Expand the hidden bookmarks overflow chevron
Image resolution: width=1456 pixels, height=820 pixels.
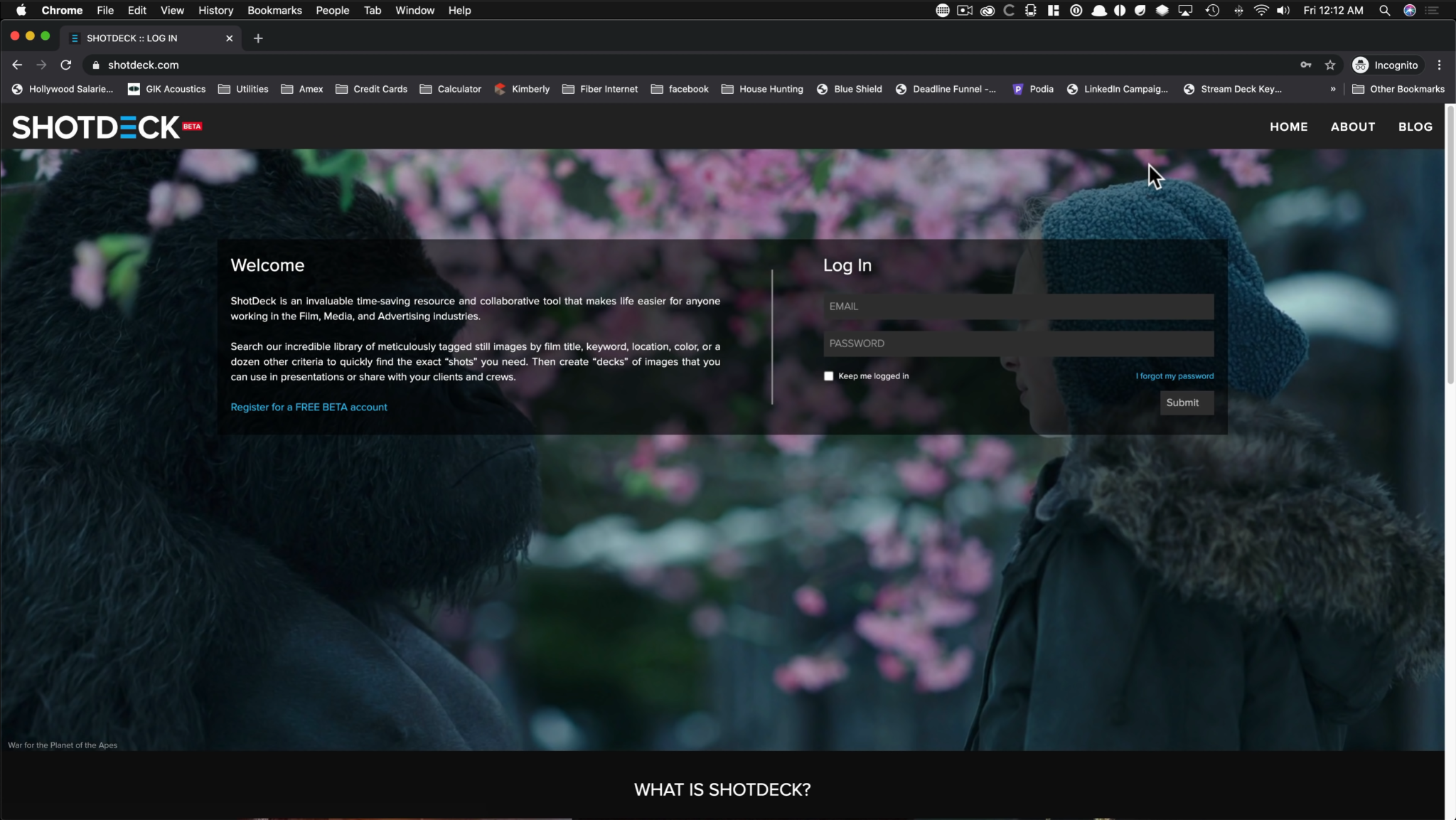pos(1332,89)
